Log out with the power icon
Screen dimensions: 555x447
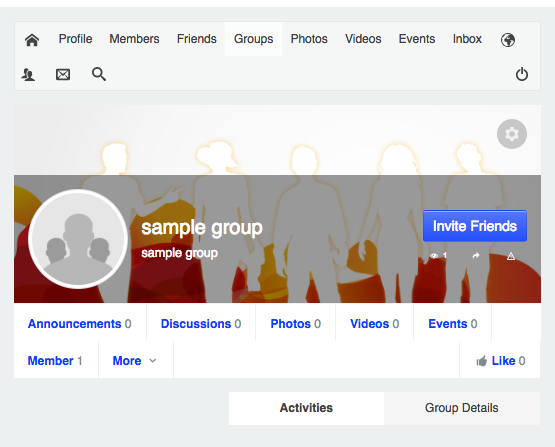pyautogui.click(x=522, y=74)
